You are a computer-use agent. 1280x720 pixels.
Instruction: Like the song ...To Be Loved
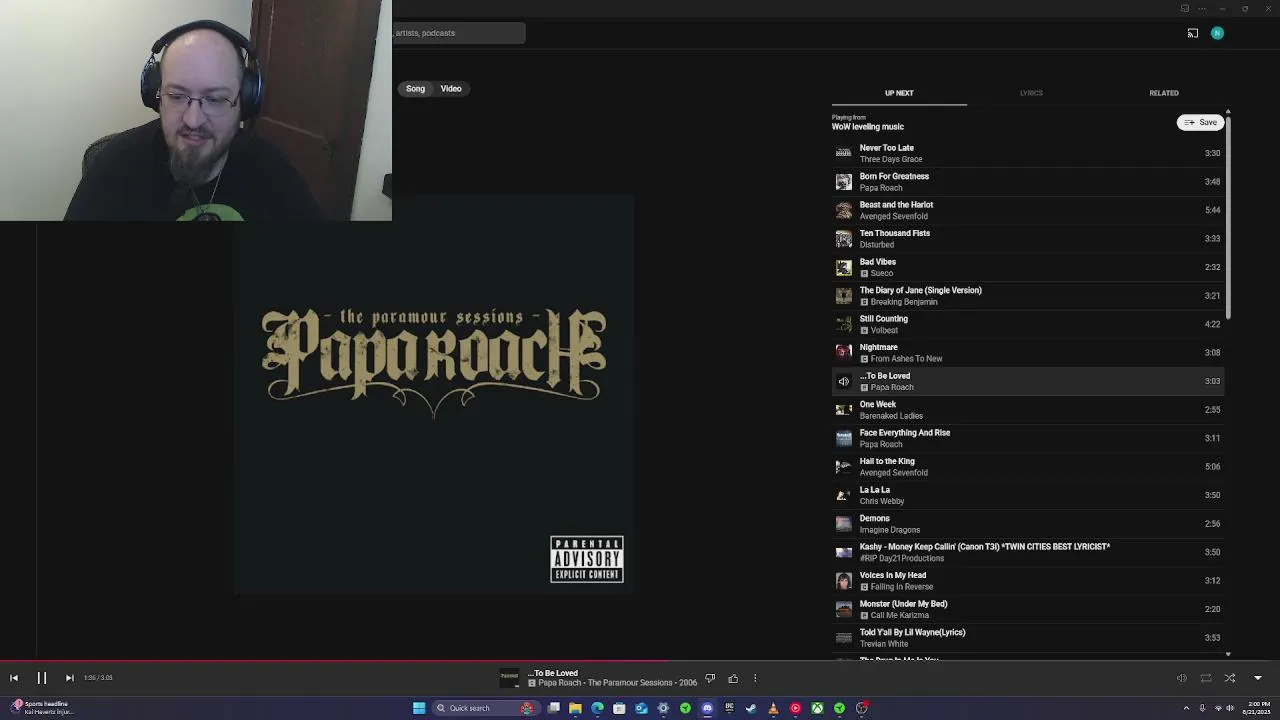coord(733,679)
